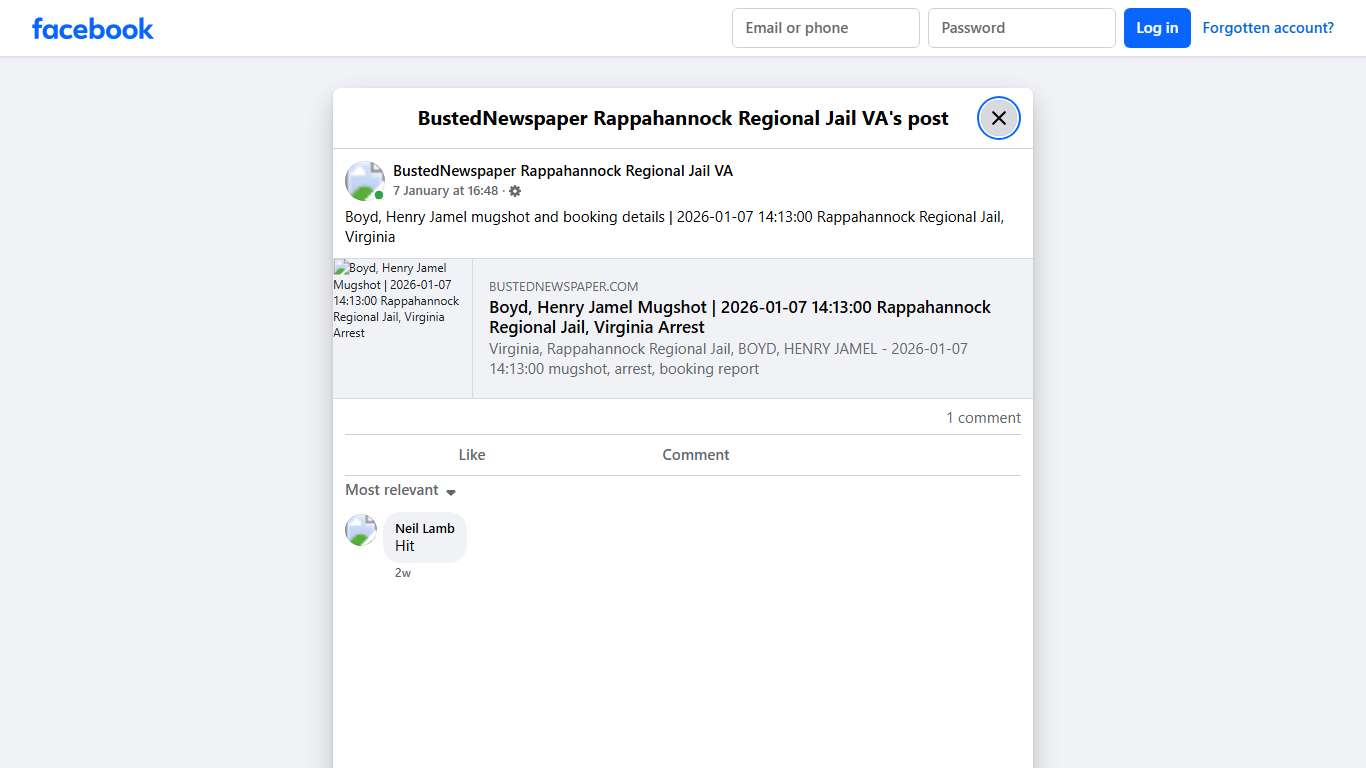Focus the Email or phone field

coord(825,28)
